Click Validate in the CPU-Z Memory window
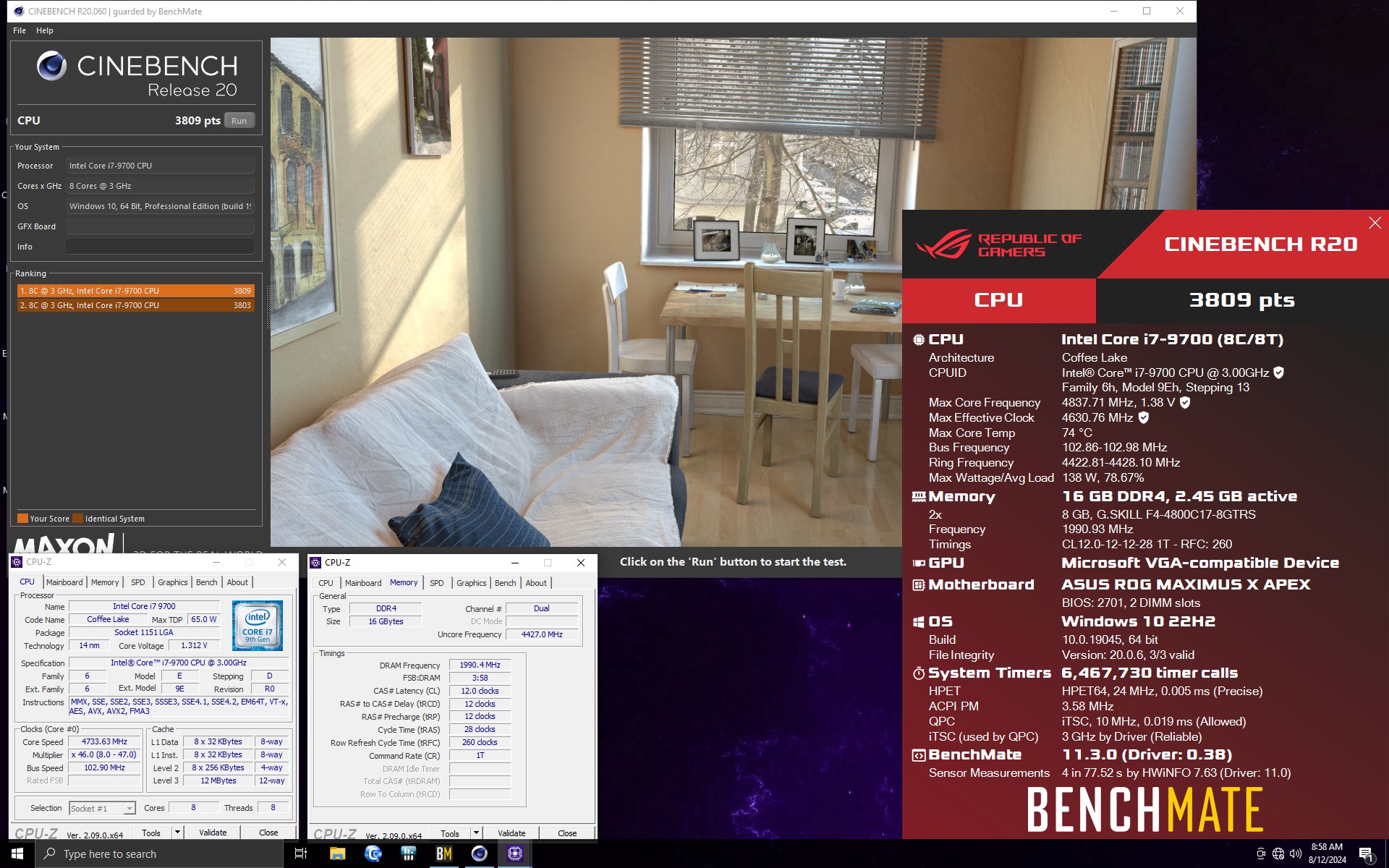The width and height of the screenshot is (1389, 868). [511, 833]
